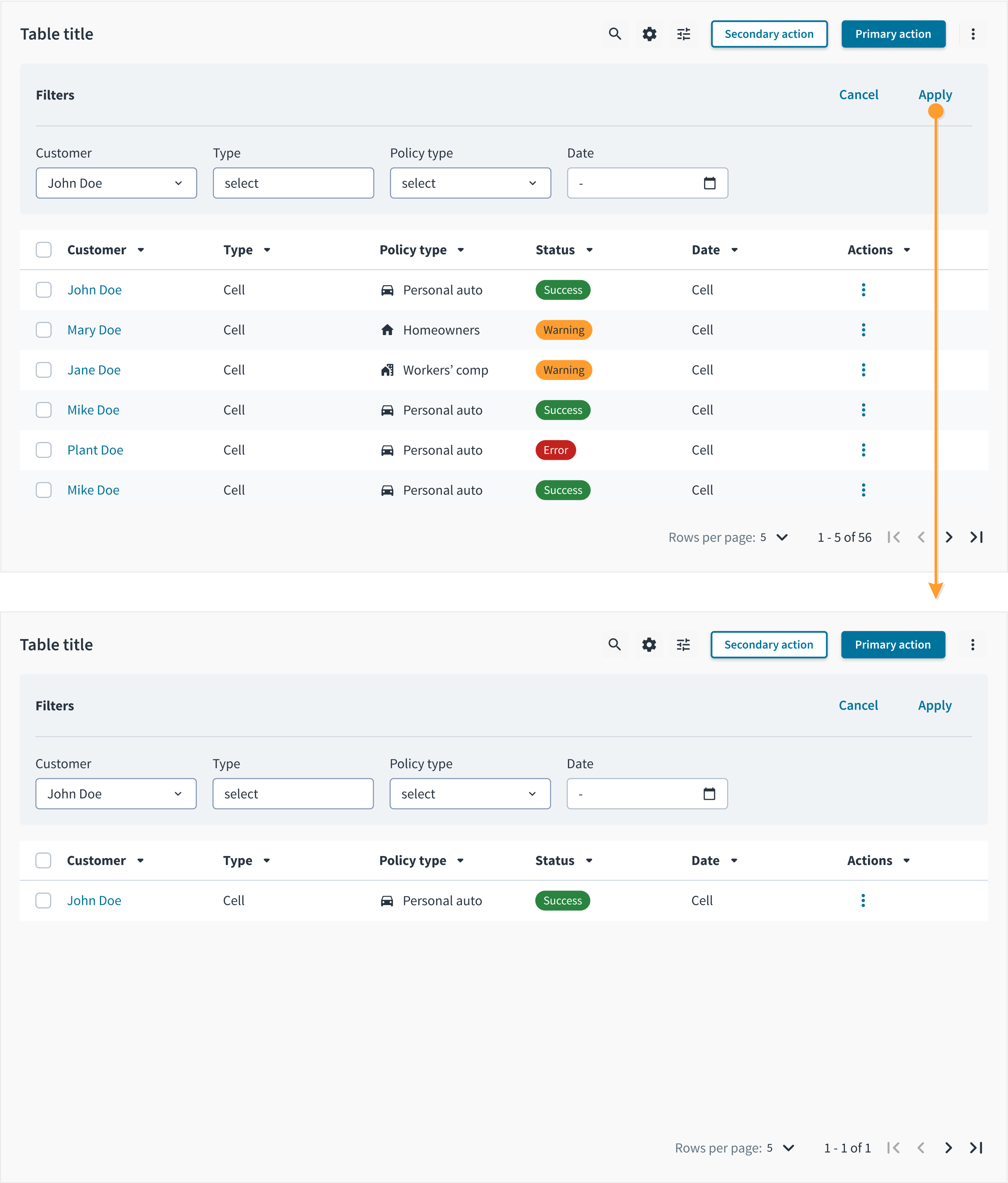Click Cancel in top Filters panel
The width and height of the screenshot is (1008, 1183).
859,95
